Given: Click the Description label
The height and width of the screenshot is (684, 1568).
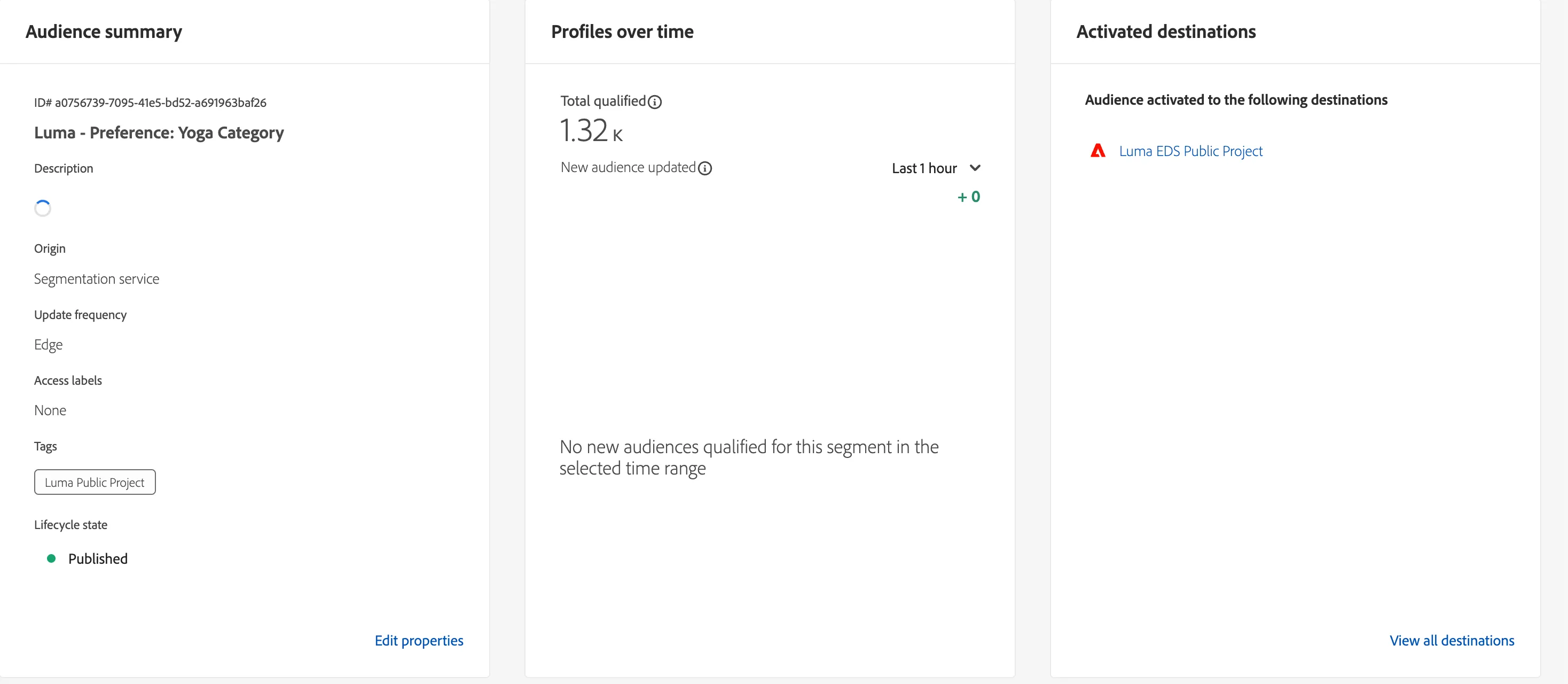Looking at the screenshot, I should (64, 168).
